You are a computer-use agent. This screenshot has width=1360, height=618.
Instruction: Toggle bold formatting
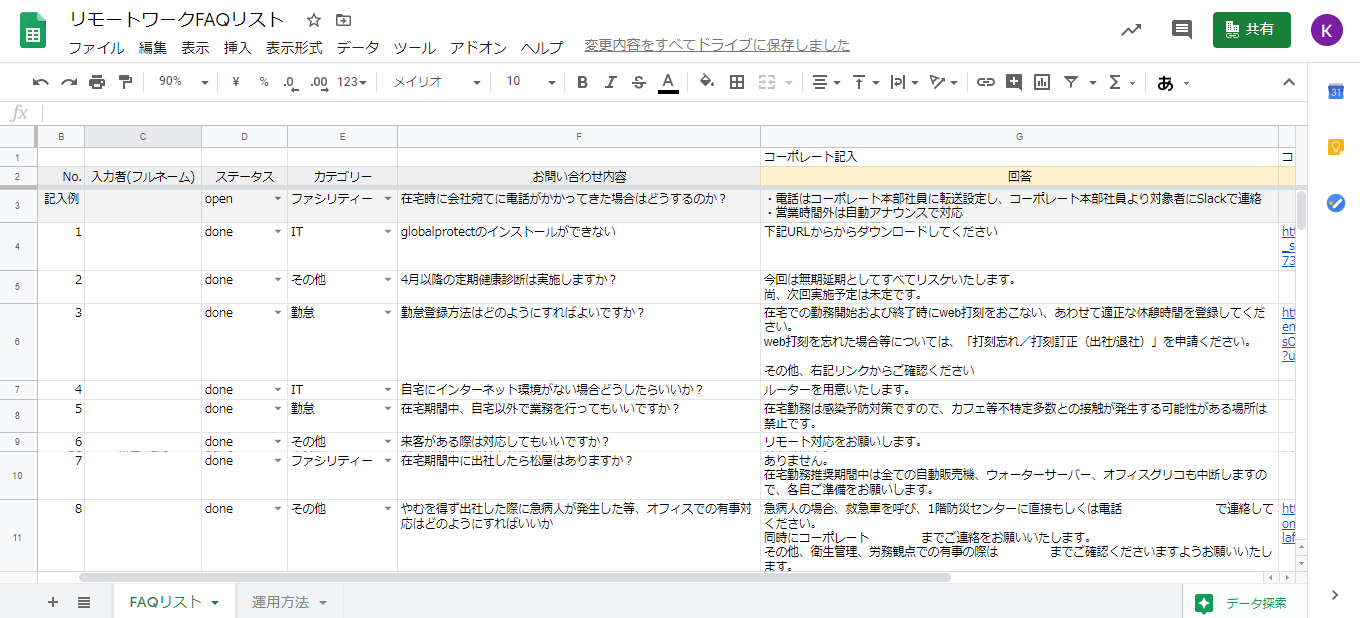pos(583,82)
